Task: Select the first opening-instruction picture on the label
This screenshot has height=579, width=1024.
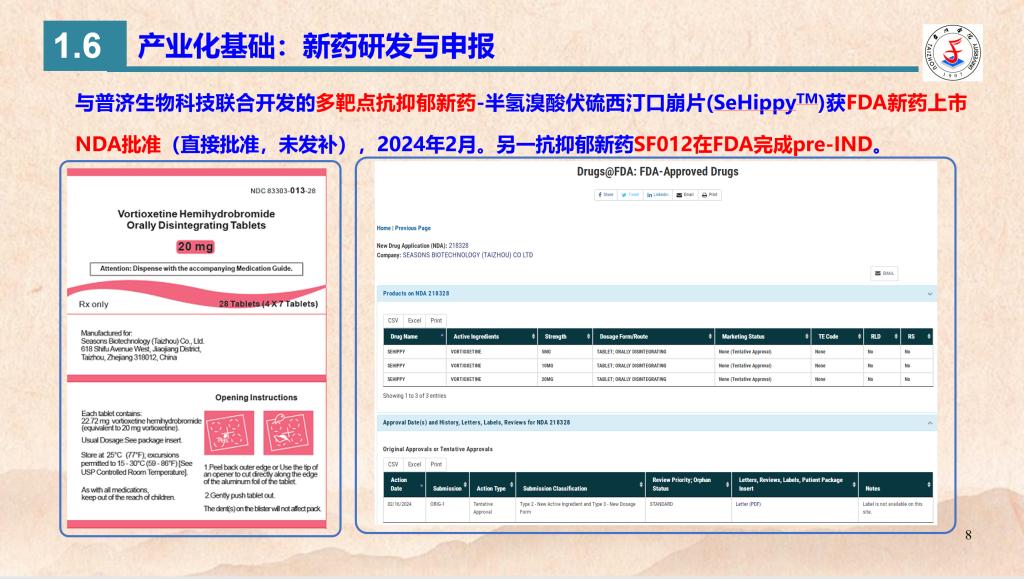Action: tap(229, 432)
